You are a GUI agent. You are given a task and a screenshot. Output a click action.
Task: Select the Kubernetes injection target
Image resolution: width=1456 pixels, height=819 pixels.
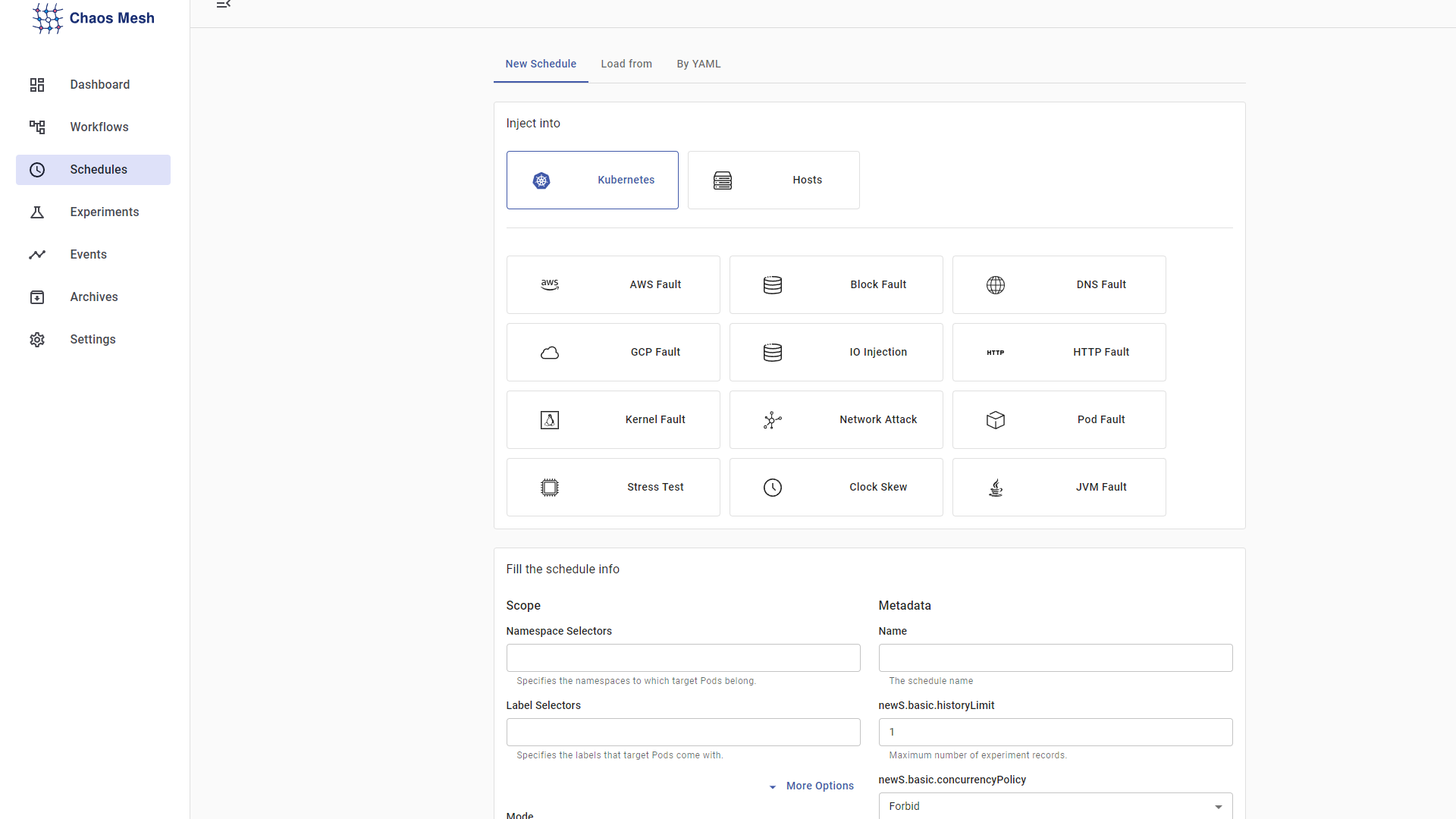592,180
